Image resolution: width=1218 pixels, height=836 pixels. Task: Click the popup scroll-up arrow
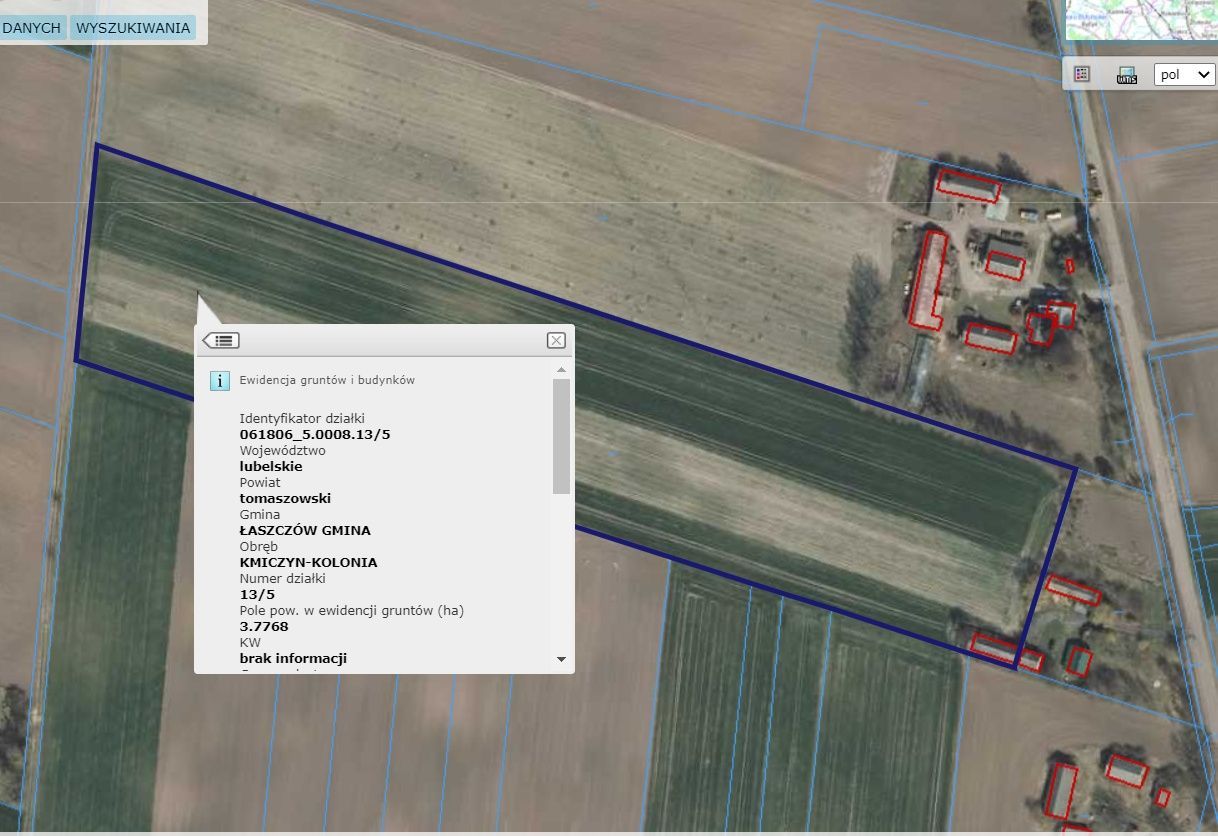coord(561,370)
